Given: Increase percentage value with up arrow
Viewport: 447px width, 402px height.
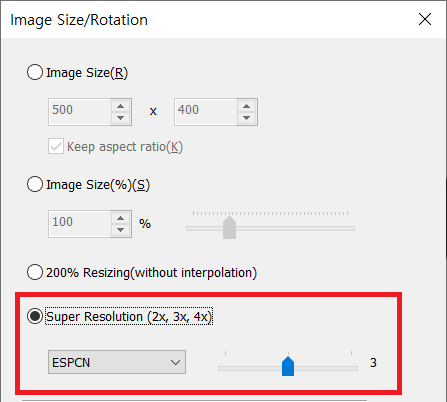Looking at the screenshot, I should 121,218.
